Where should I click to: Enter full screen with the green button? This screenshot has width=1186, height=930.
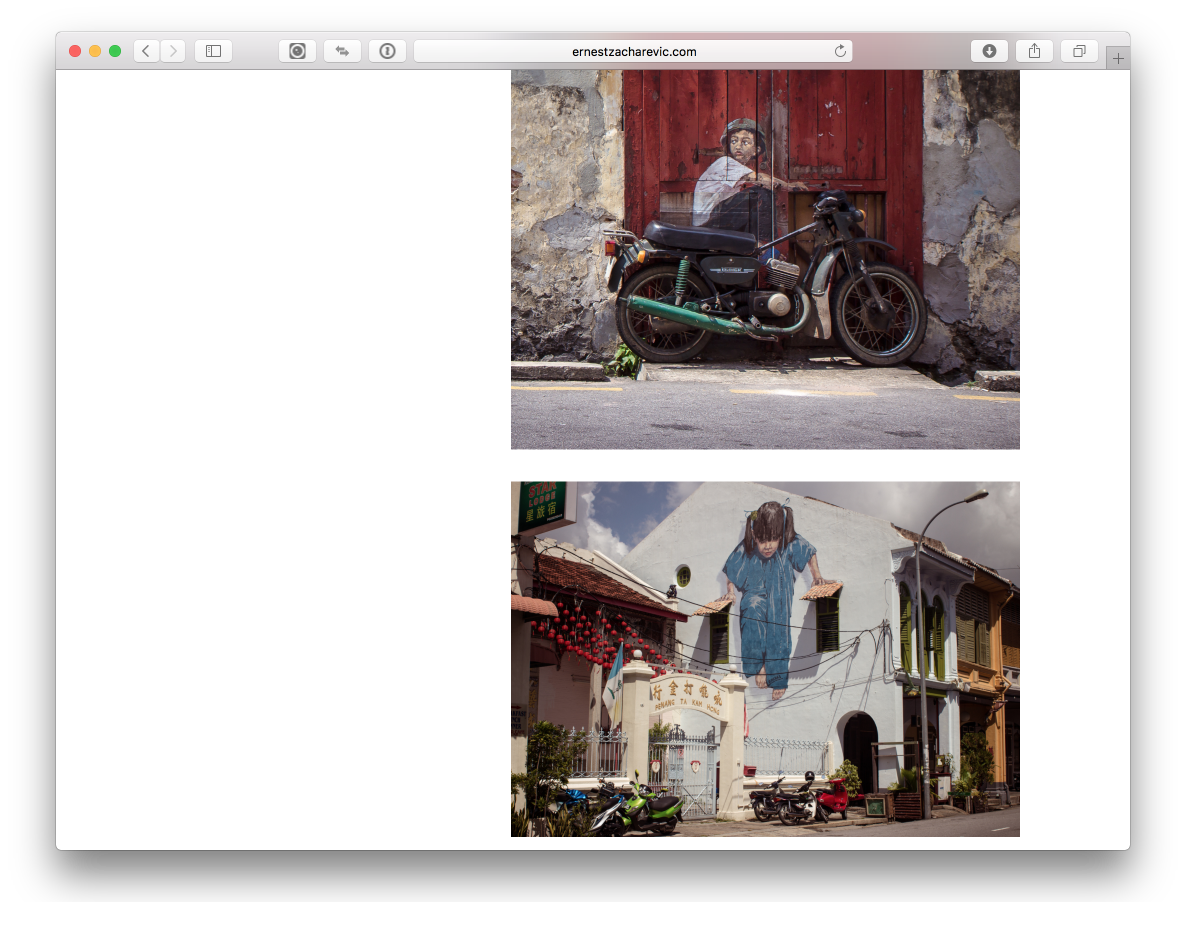pos(115,51)
